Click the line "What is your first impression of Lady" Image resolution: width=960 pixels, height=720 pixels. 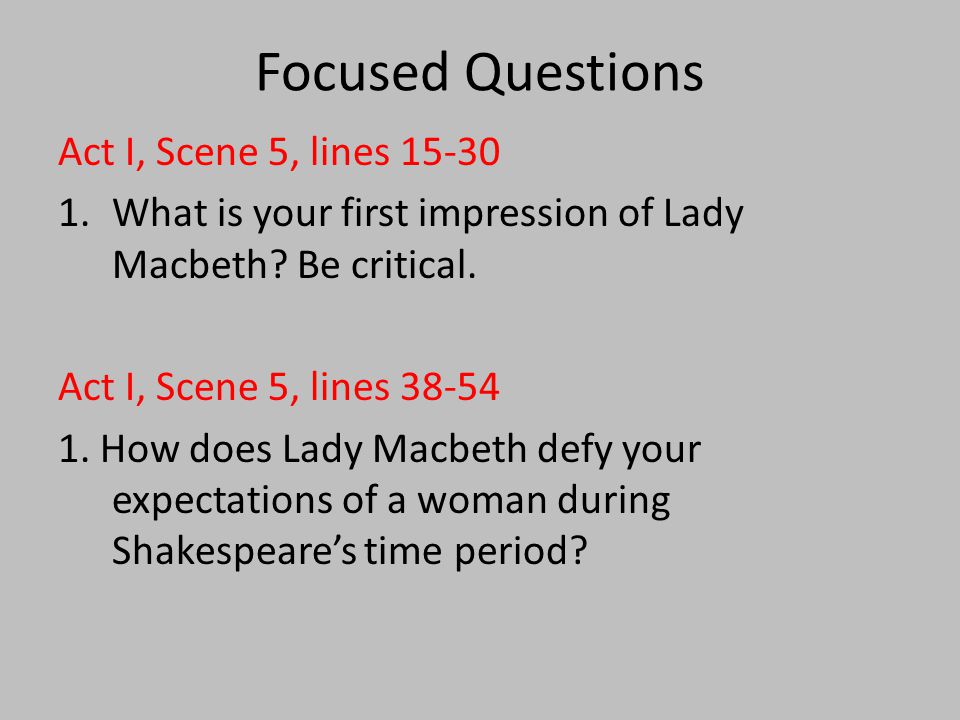pos(428,214)
